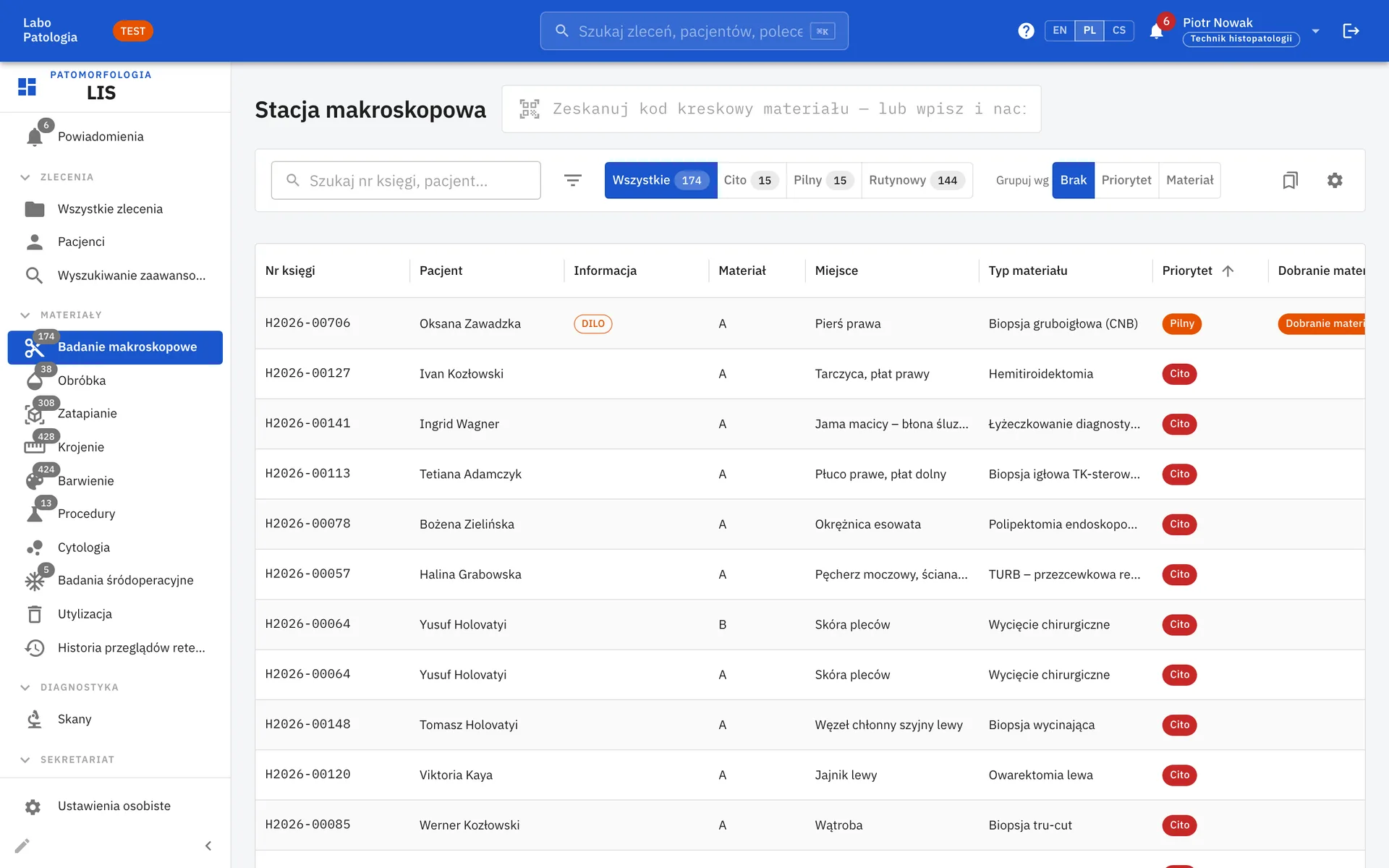Open Badania śródoperacyjne in the sidebar
The height and width of the screenshot is (868, 1389).
tap(115, 580)
